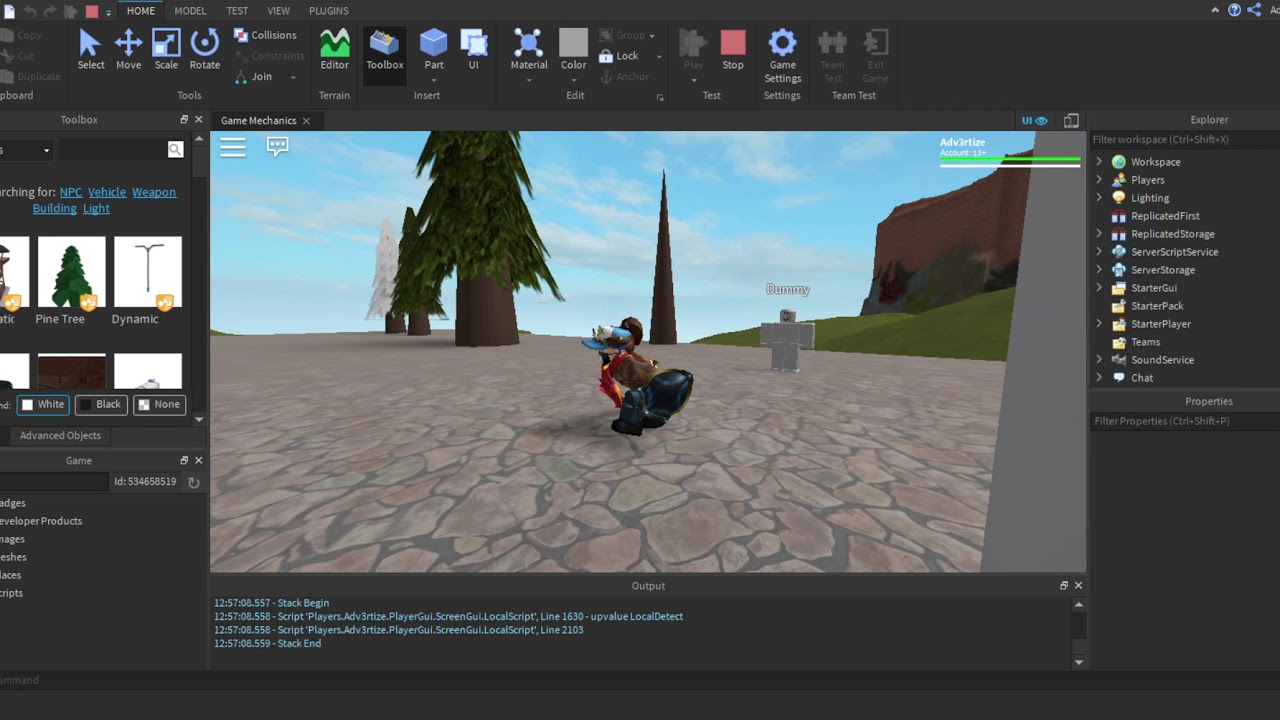Open the in-game hamburger menu
Viewport: 1280px width, 720px height.
233,148
